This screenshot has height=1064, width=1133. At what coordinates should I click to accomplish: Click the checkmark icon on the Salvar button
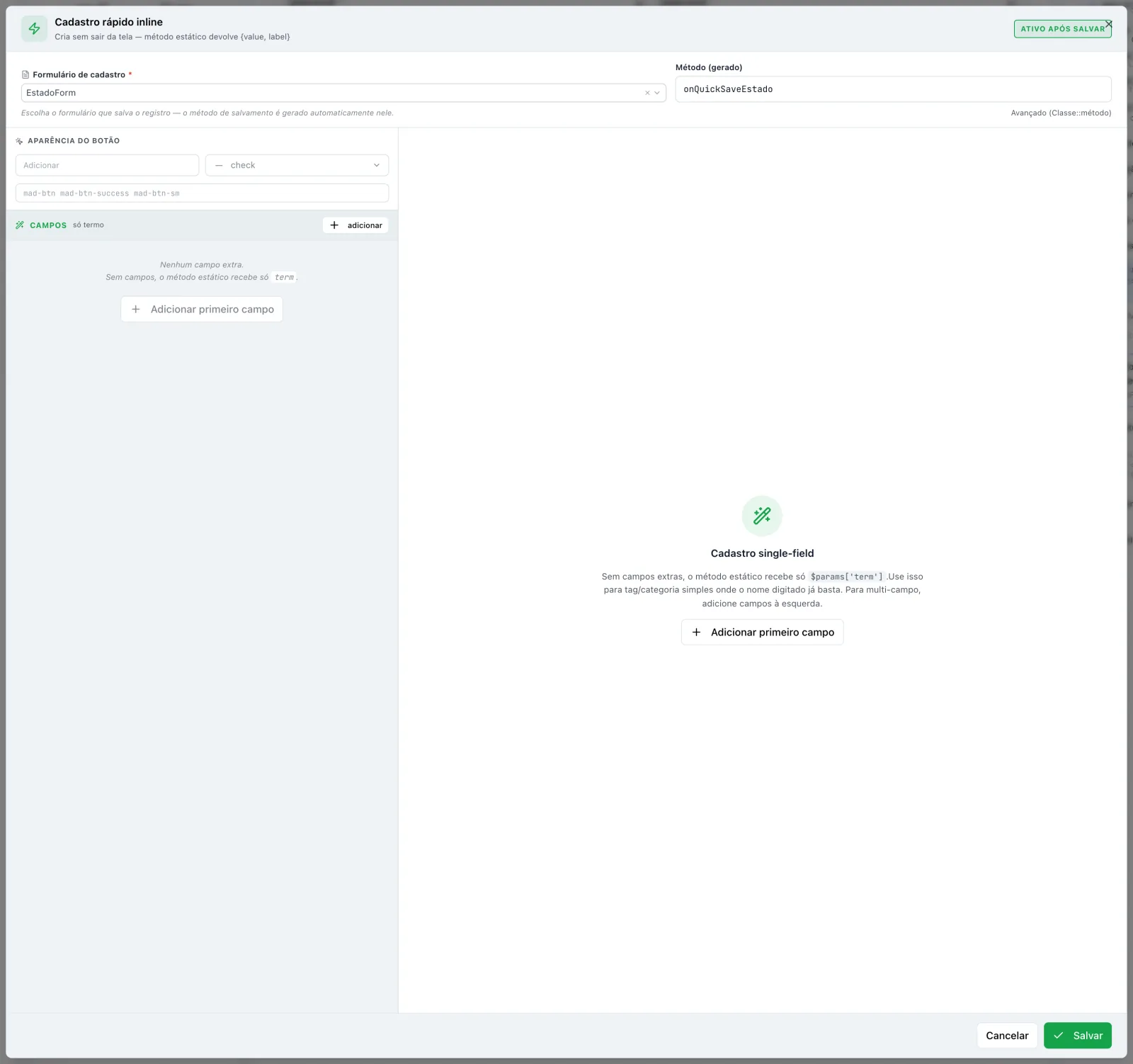(x=1059, y=1035)
